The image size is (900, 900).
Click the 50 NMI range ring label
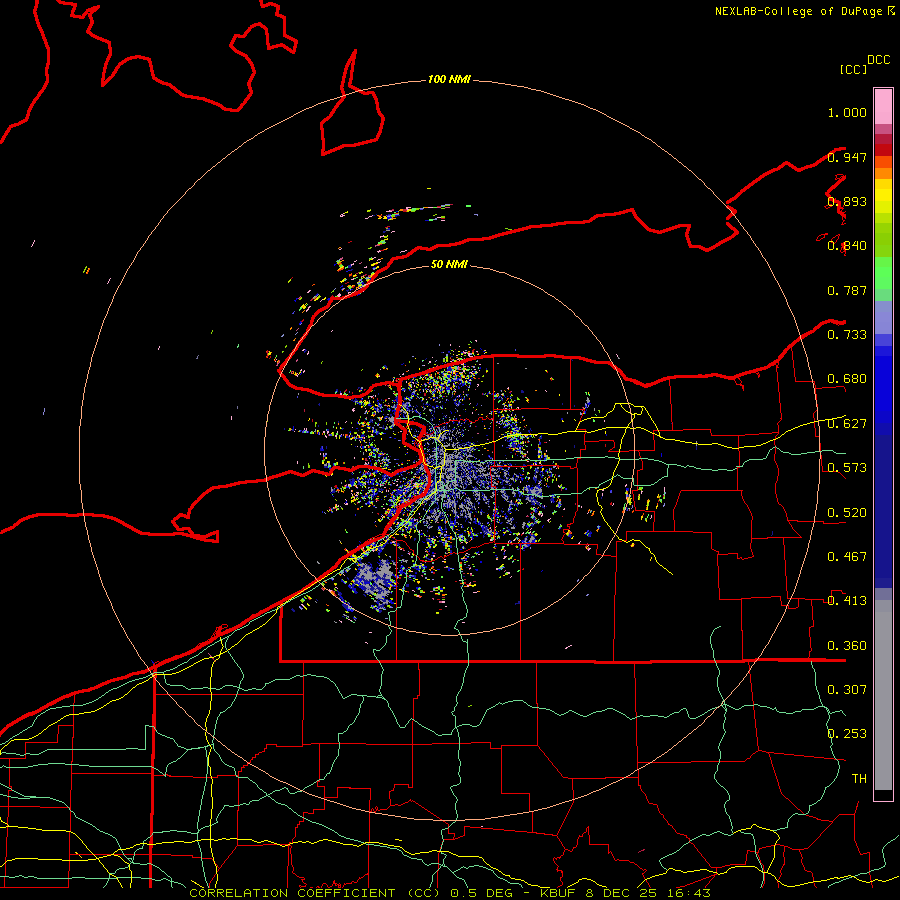tap(449, 264)
